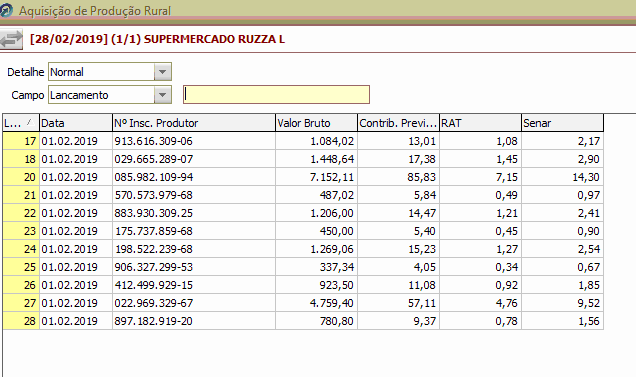Viewport: 636px width, 377px height.
Task: Click the application logo icon in the title bar
Action: click(6, 11)
